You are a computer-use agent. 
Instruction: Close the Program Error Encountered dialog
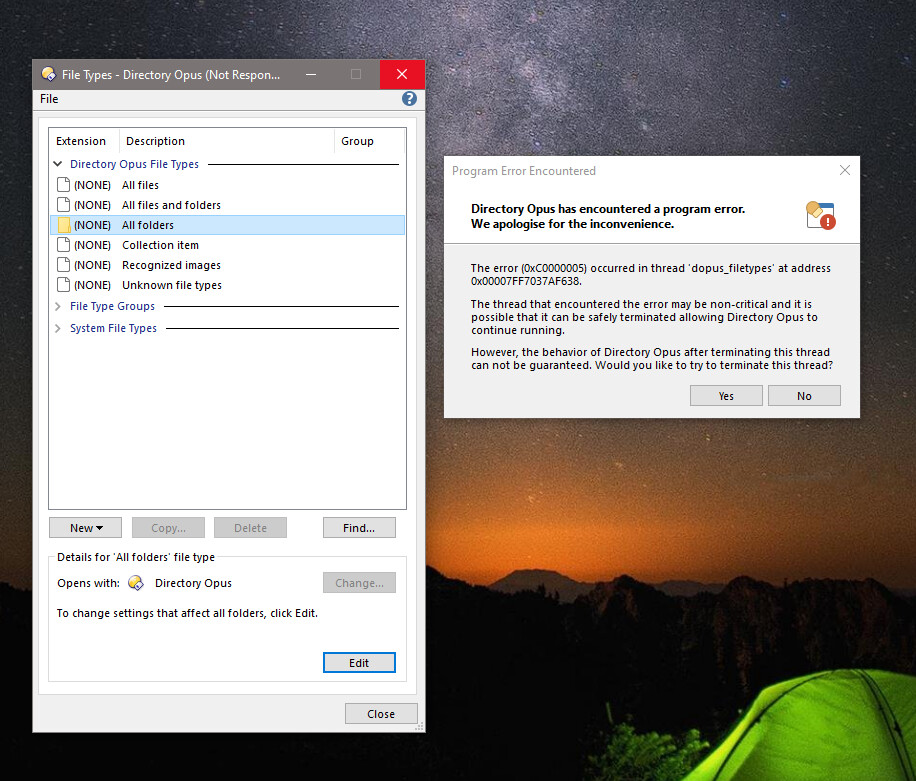coord(845,170)
